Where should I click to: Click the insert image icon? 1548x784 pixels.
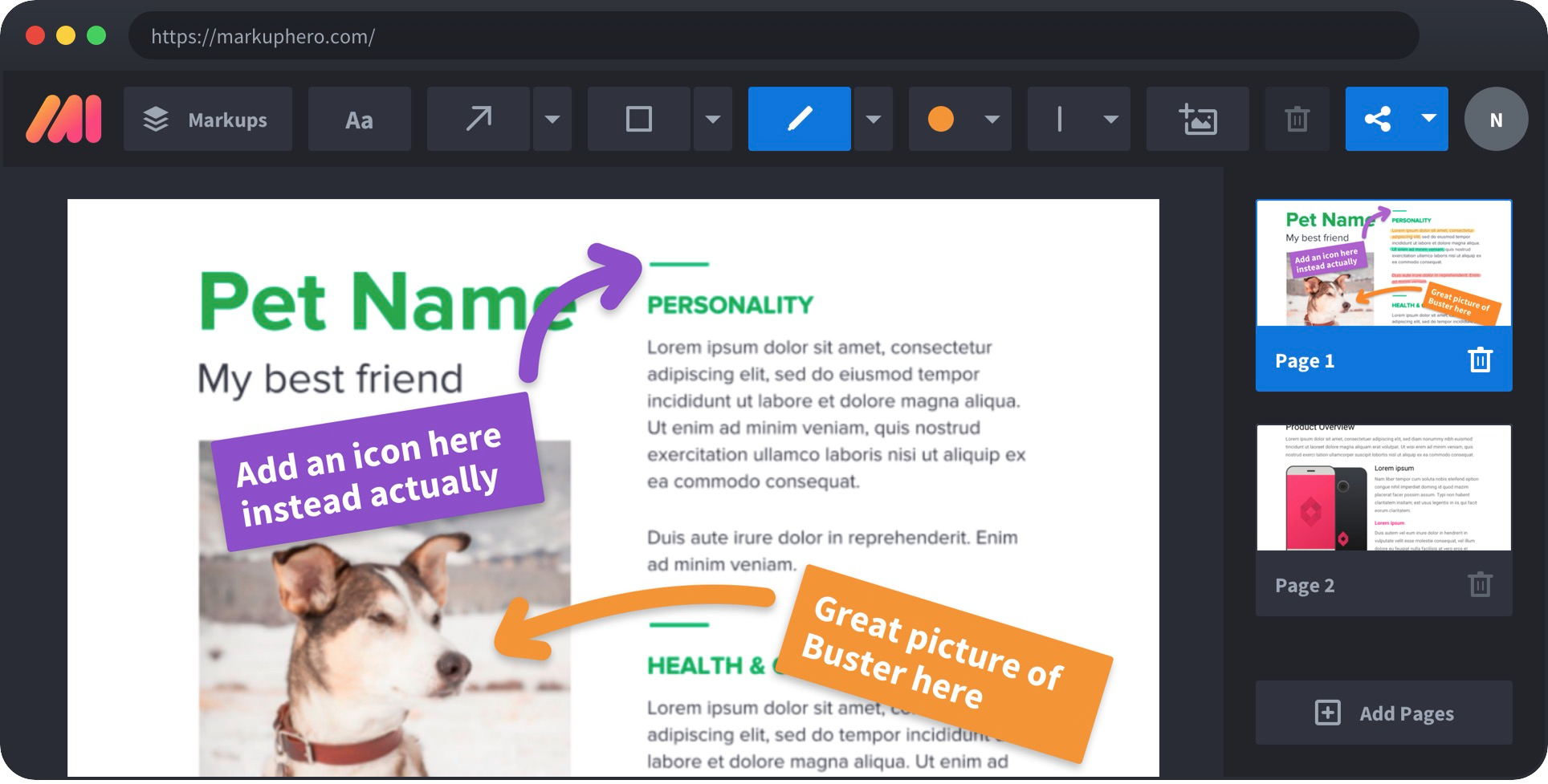pyautogui.click(x=1198, y=120)
